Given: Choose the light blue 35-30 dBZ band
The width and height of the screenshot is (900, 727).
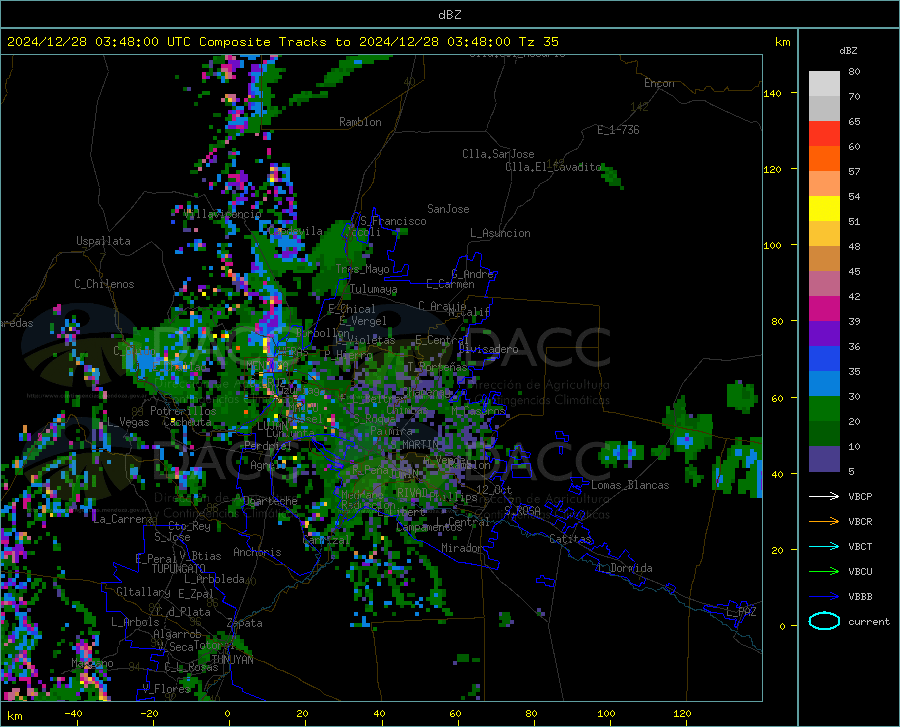Looking at the screenshot, I should (x=824, y=384).
